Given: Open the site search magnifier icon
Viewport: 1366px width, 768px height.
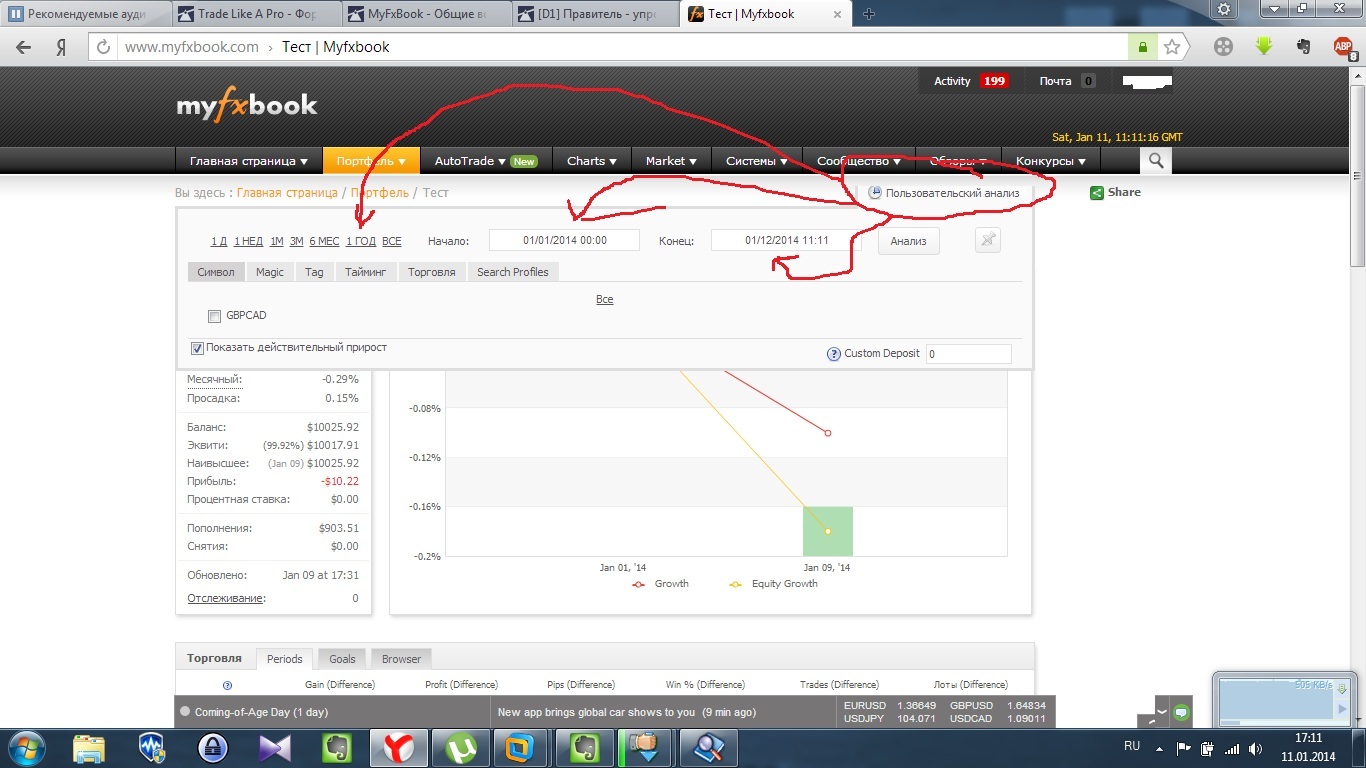Looking at the screenshot, I should point(1156,161).
